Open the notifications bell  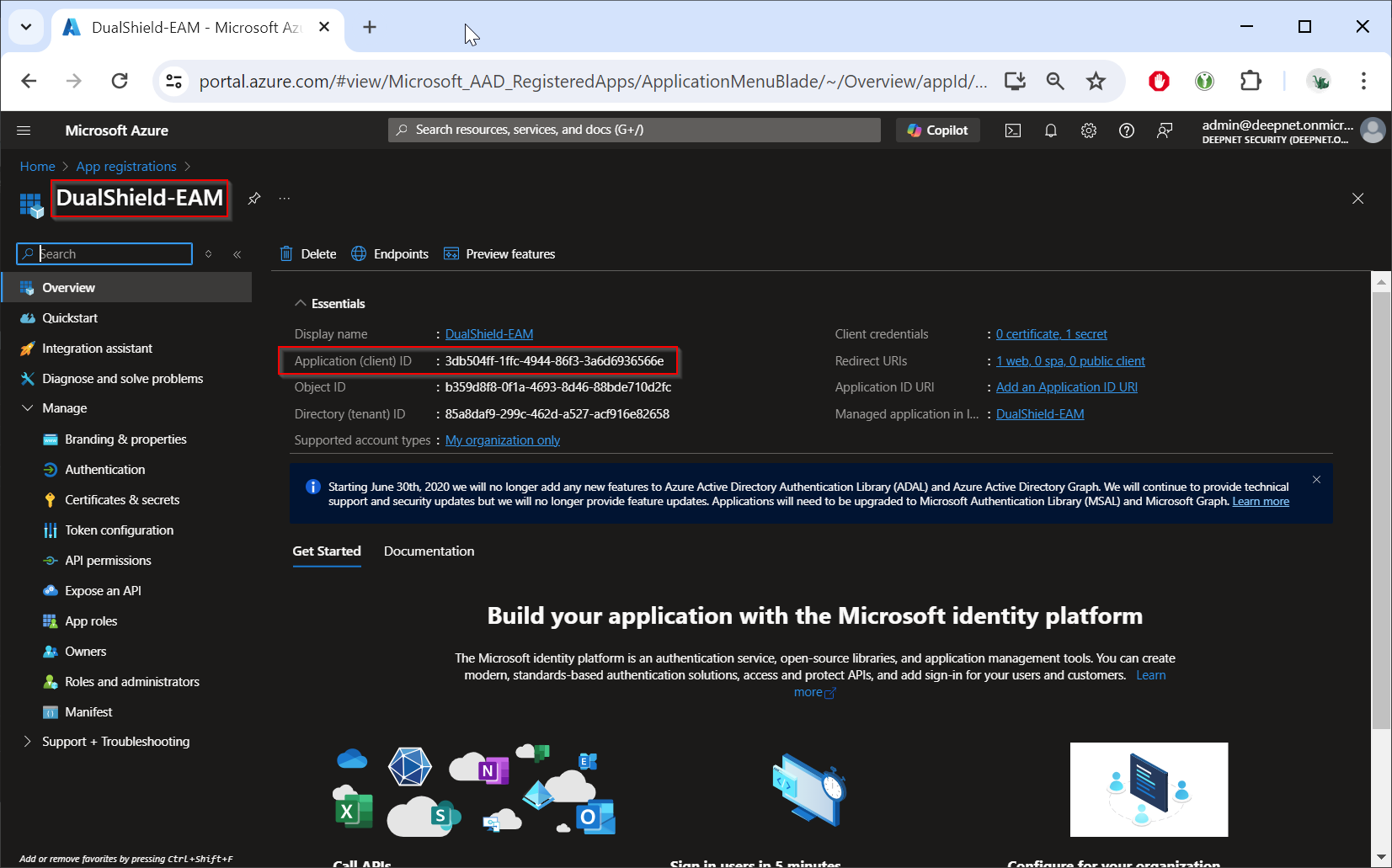pyautogui.click(x=1051, y=130)
